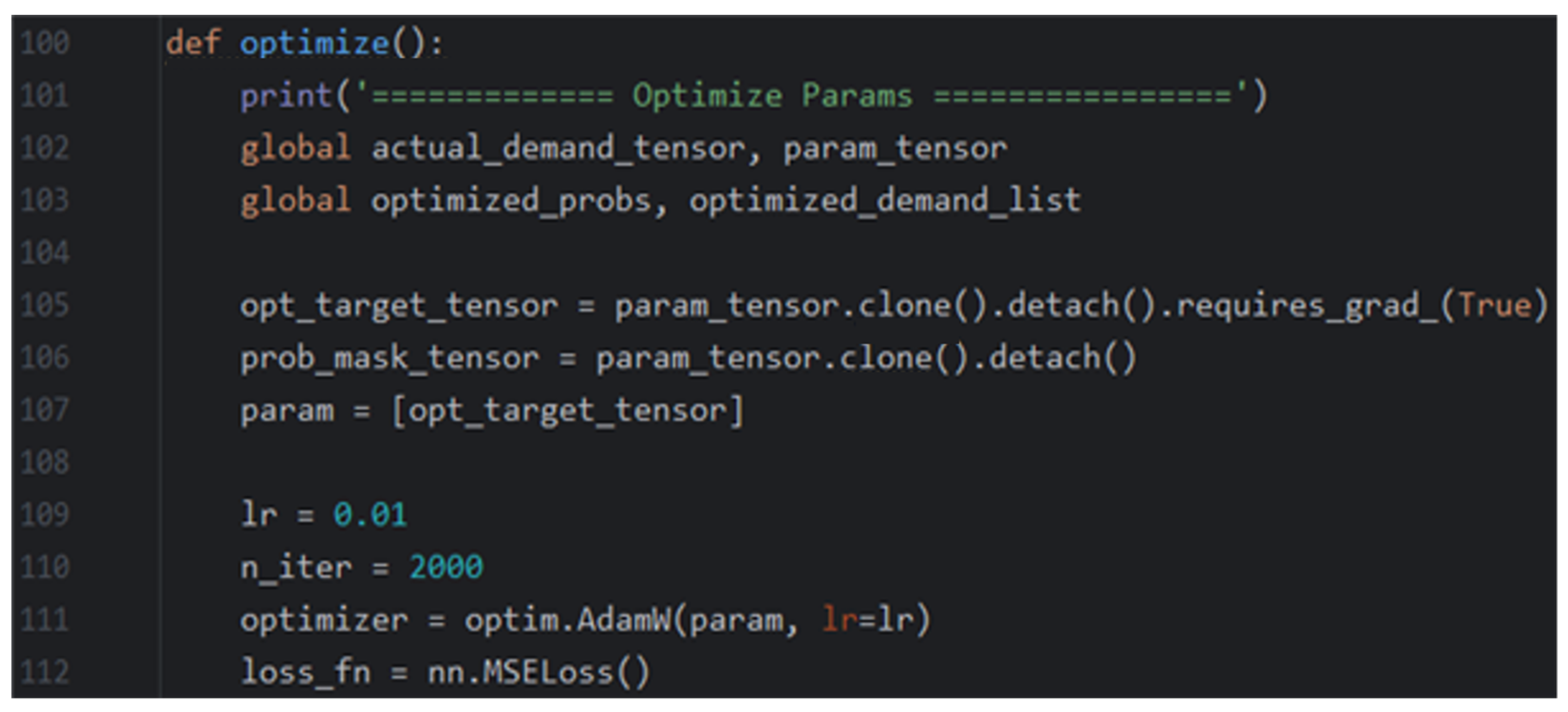Click the 2000 iteration count value
The width and height of the screenshot is (1568, 712).
click(x=446, y=567)
